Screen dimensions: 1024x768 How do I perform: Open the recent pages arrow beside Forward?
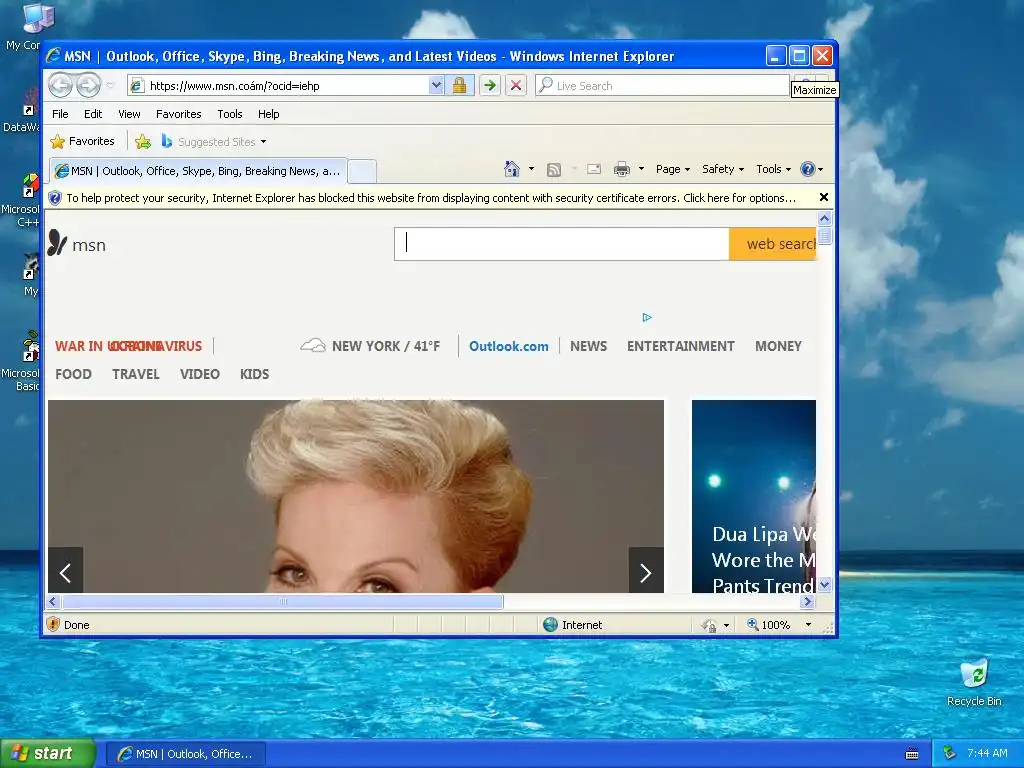110,86
